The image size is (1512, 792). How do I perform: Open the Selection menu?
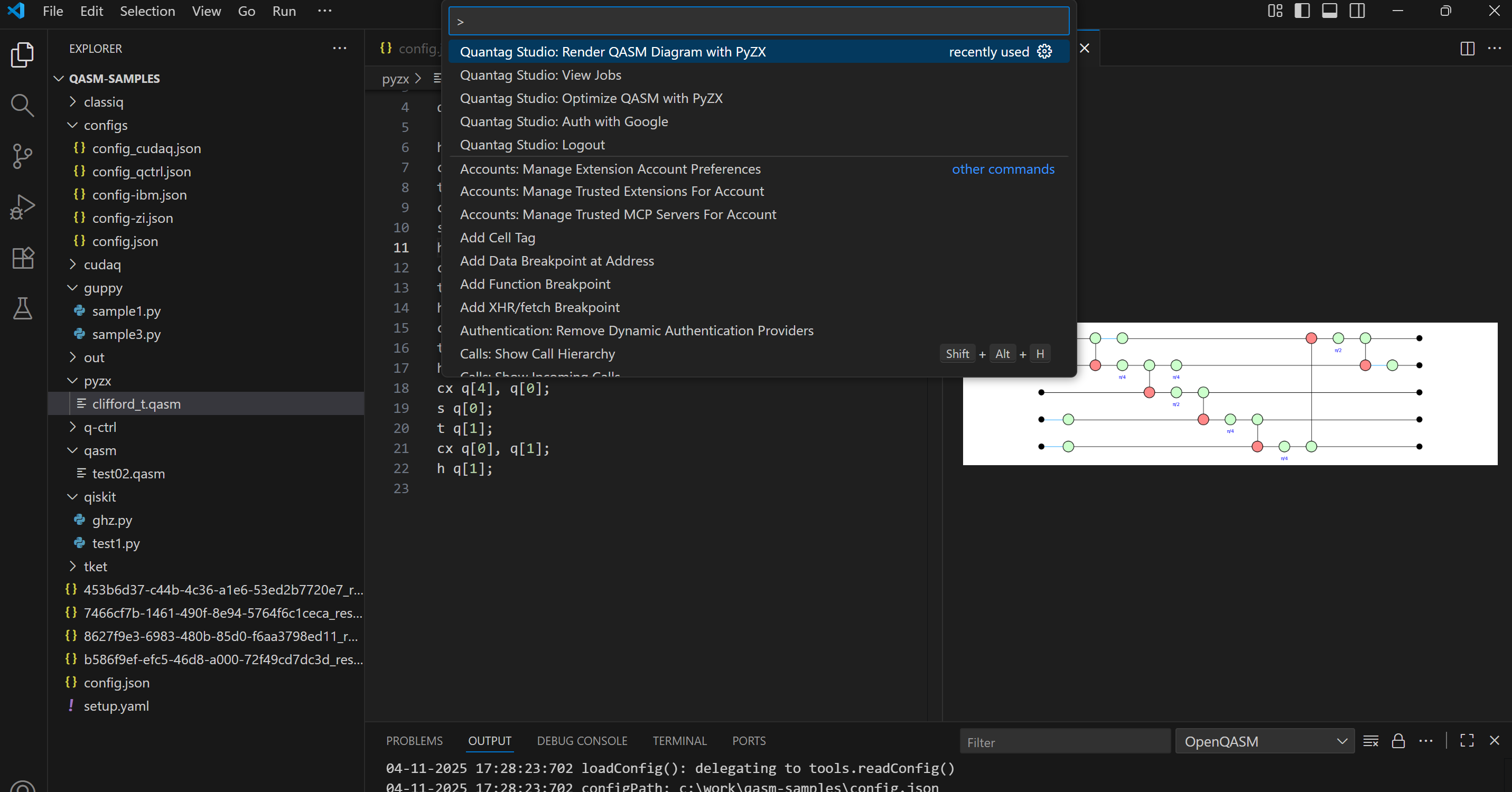point(147,11)
